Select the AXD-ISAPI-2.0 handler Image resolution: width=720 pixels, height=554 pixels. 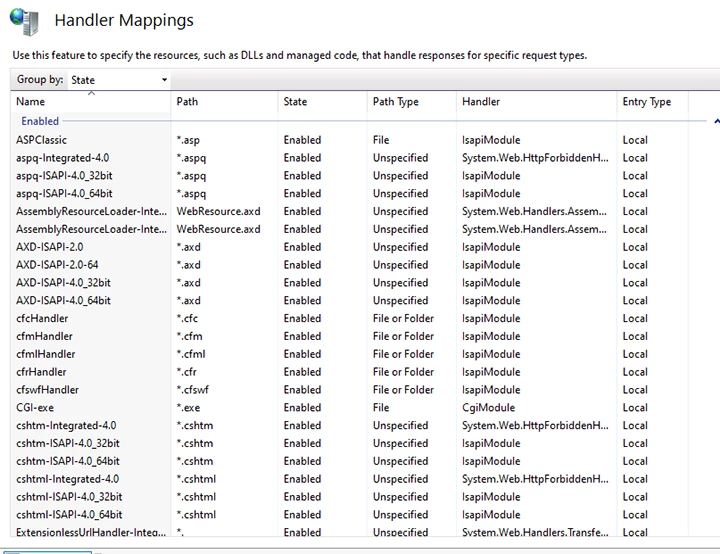coord(50,247)
